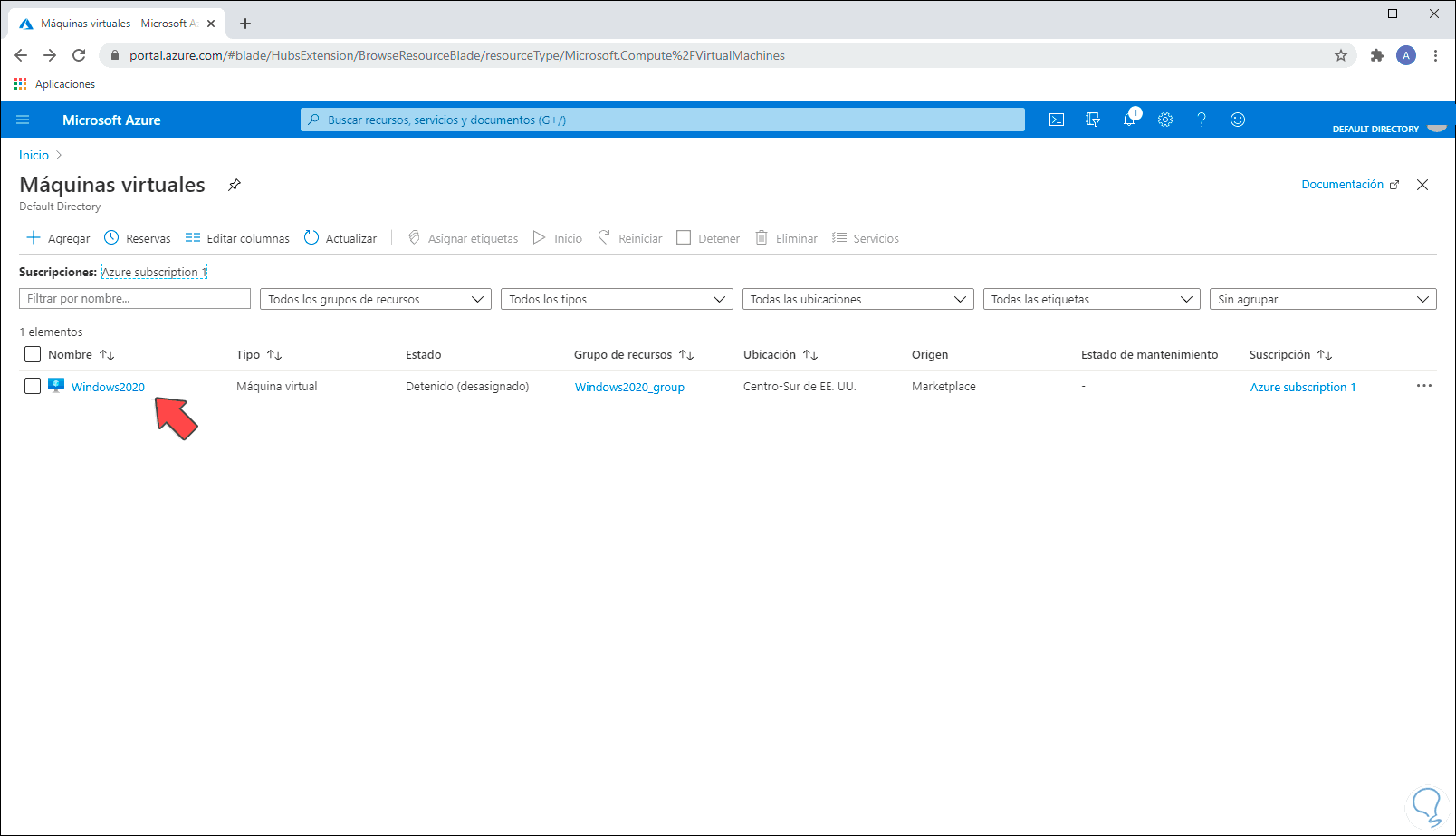Image resolution: width=1456 pixels, height=836 pixels.
Task: Open the browser extensions puzzle icon
Action: point(1377,55)
